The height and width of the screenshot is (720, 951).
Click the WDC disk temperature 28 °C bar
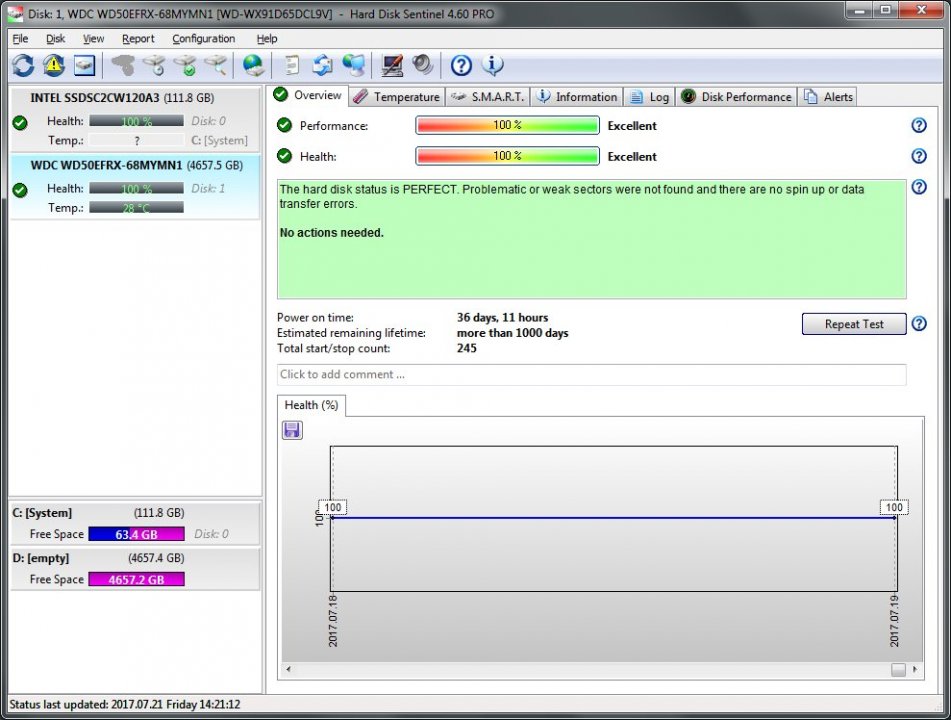(x=136, y=208)
